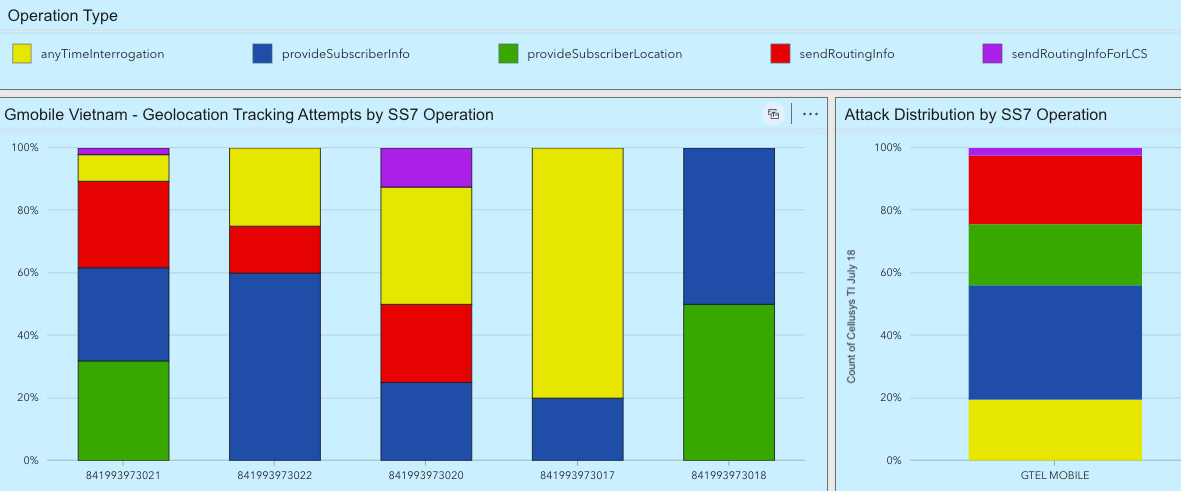Click red segment of GTEL MOBILE bar
1181x491 pixels.
1055,190
